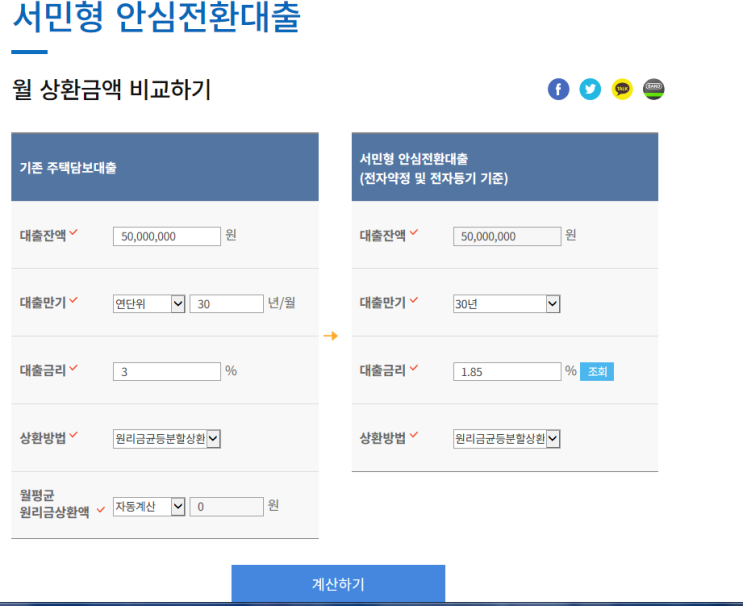
Task: Click 대출금리 field showing 3
Action: tap(167, 371)
